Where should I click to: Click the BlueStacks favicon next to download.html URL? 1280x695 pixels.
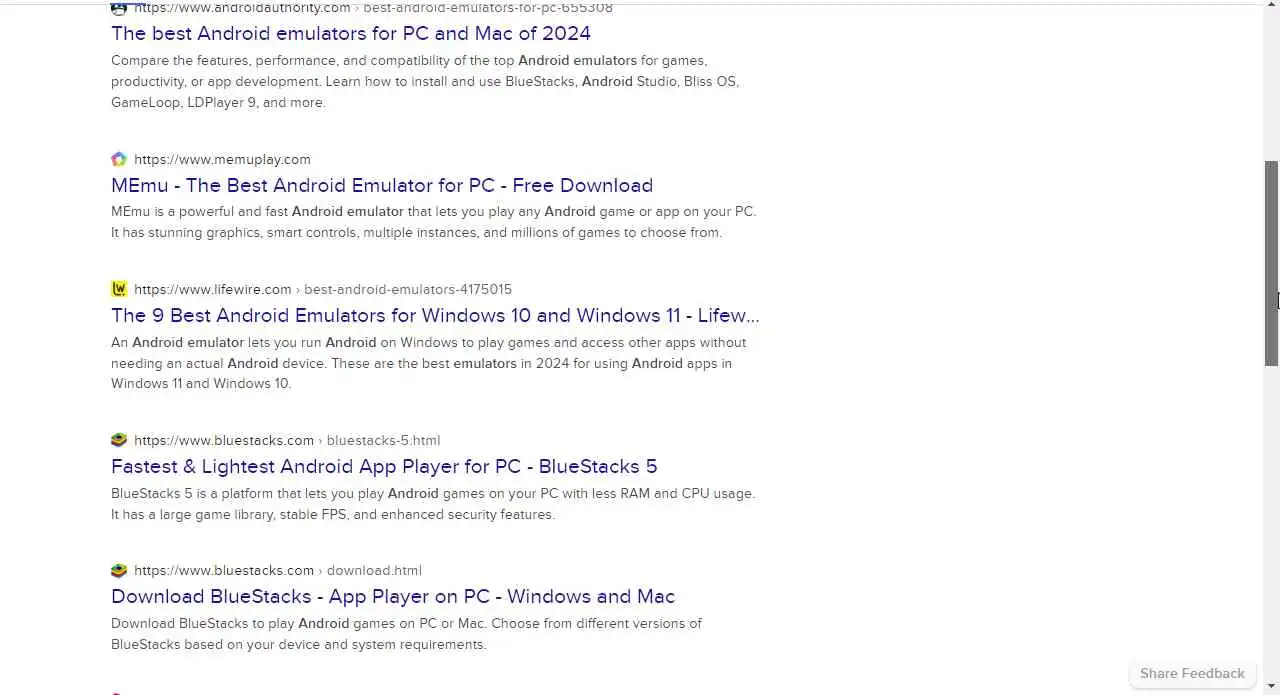pos(119,570)
